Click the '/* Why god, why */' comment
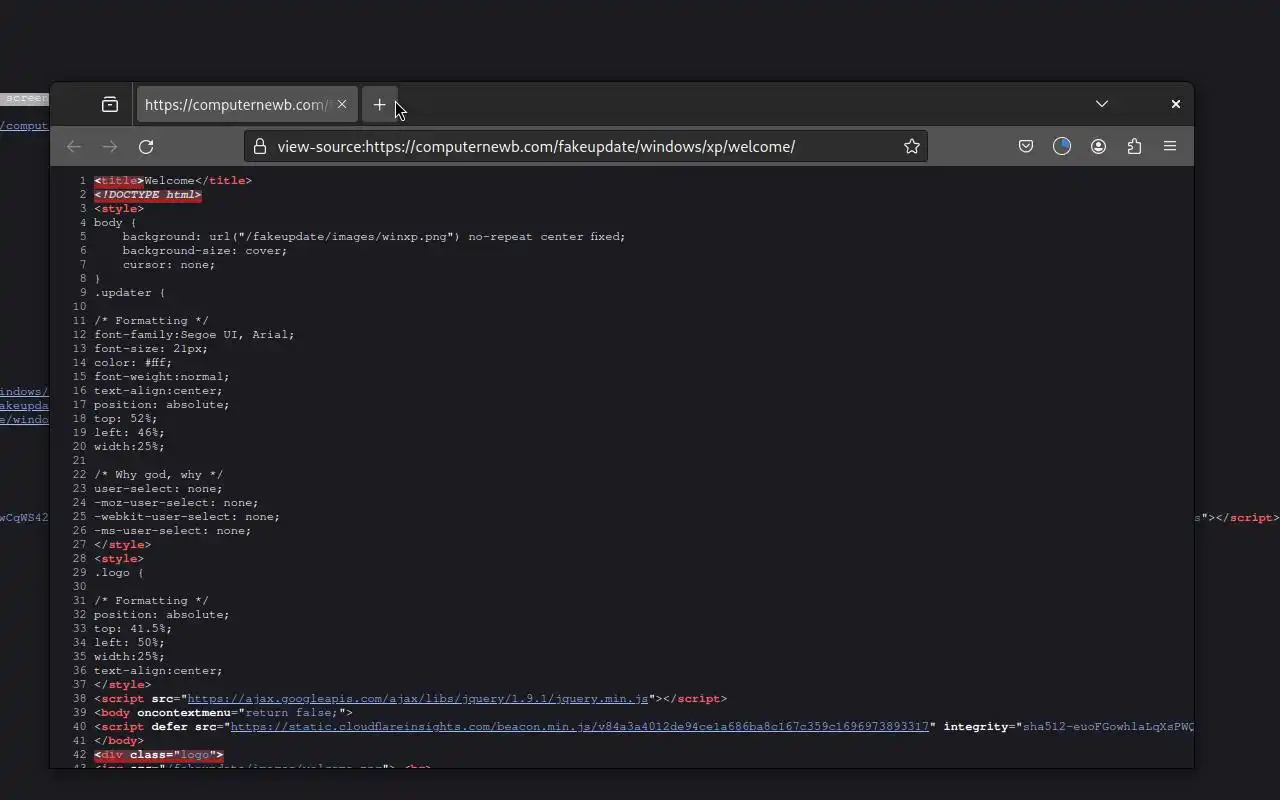 click(159, 475)
